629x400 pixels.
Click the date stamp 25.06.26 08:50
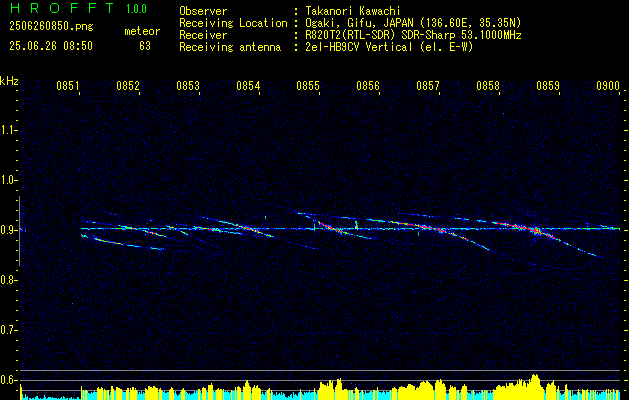[51, 46]
